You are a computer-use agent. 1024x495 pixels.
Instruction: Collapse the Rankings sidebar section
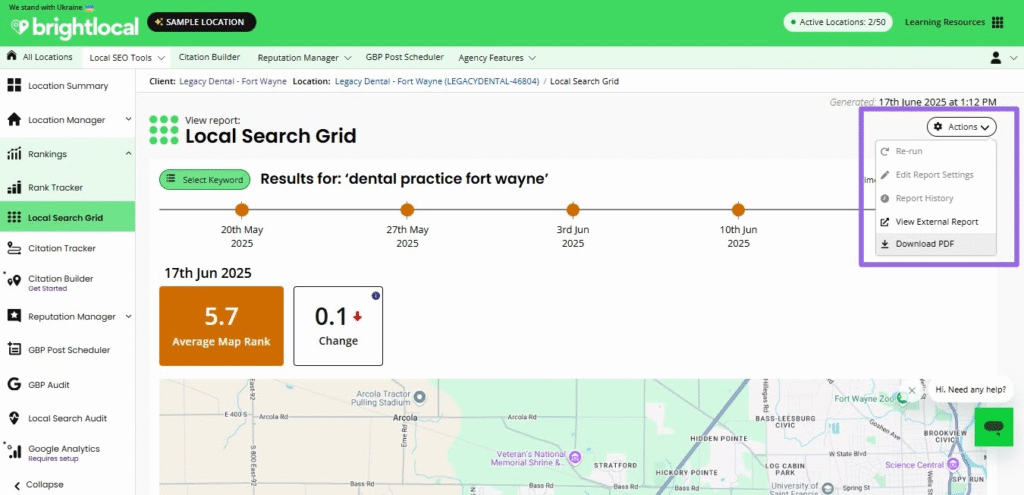tap(128, 153)
